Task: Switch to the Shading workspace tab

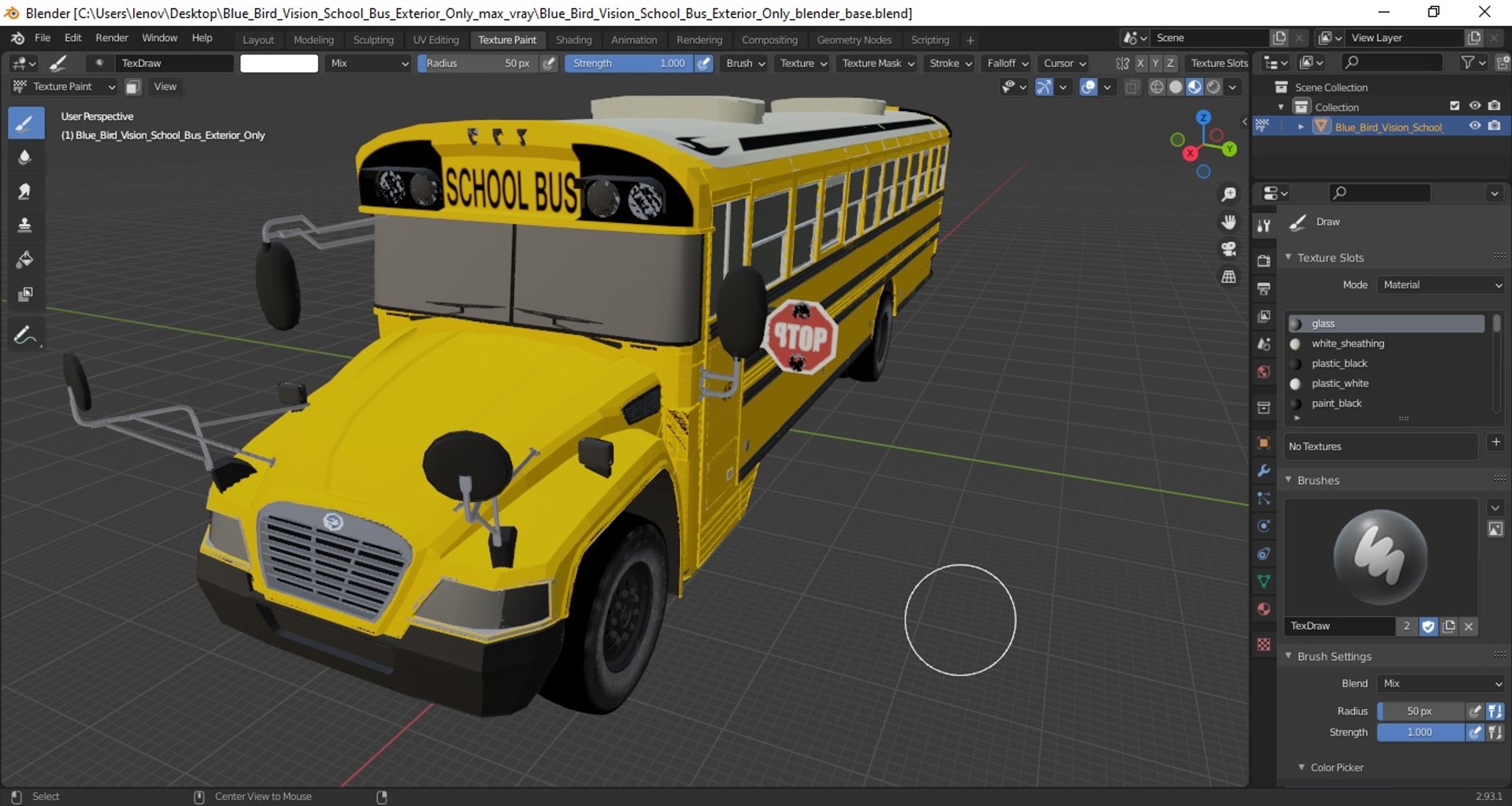Action: (x=573, y=39)
